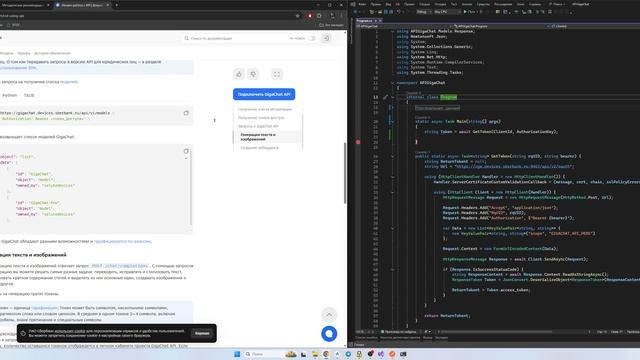Open the Visual Studio search box in title bar
The width and height of the screenshot is (640, 360).
[x=558, y=4]
